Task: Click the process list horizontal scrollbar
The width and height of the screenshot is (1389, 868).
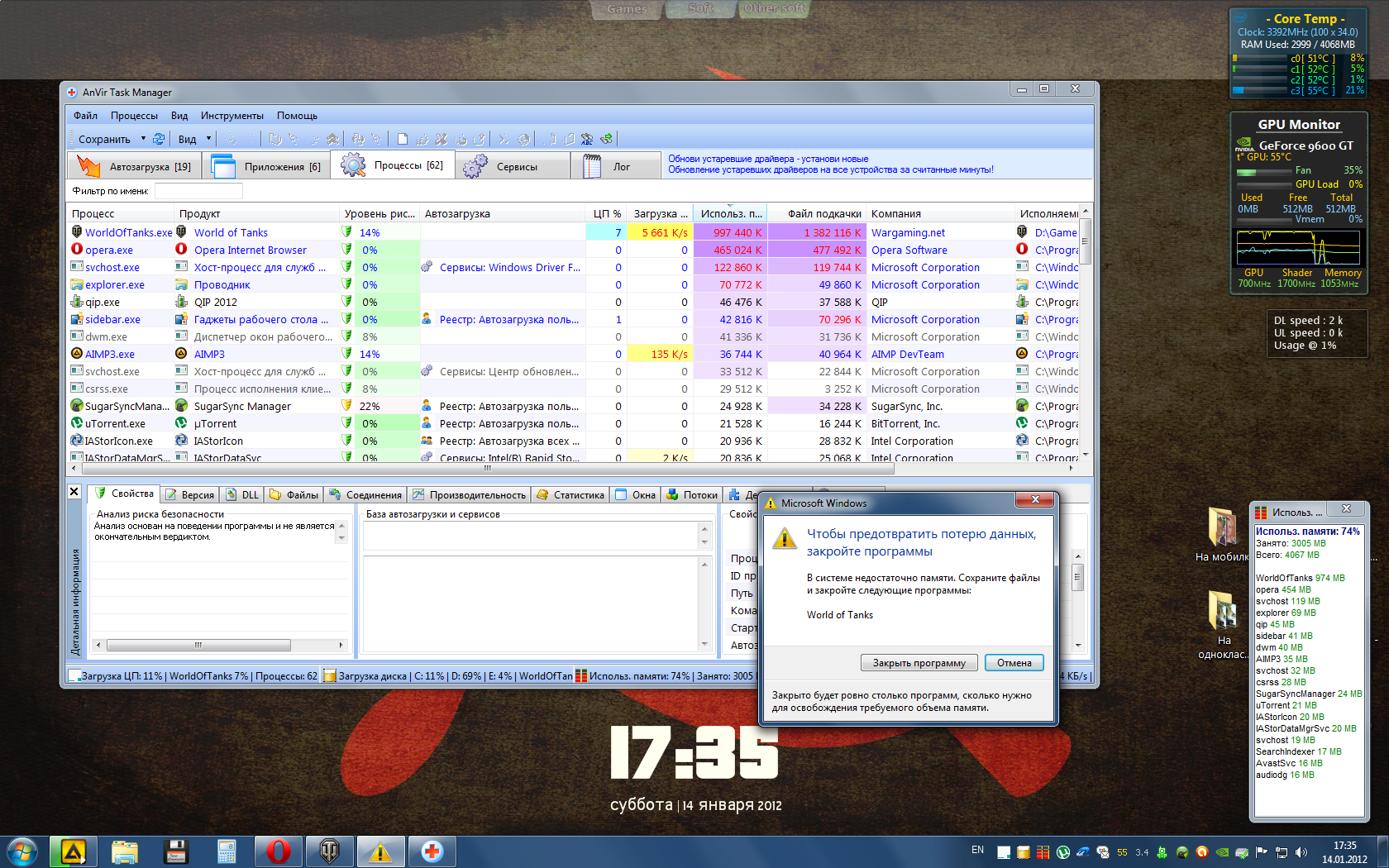Action: (x=487, y=468)
